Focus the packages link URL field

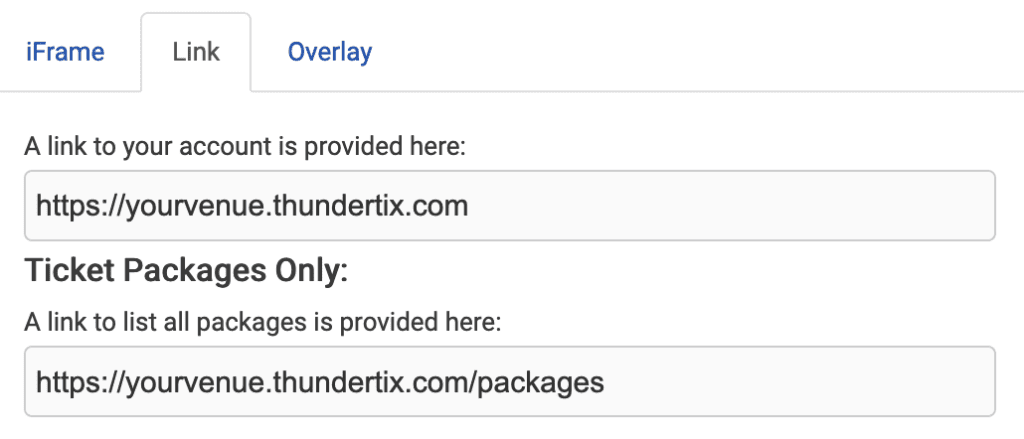tap(509, 381)
